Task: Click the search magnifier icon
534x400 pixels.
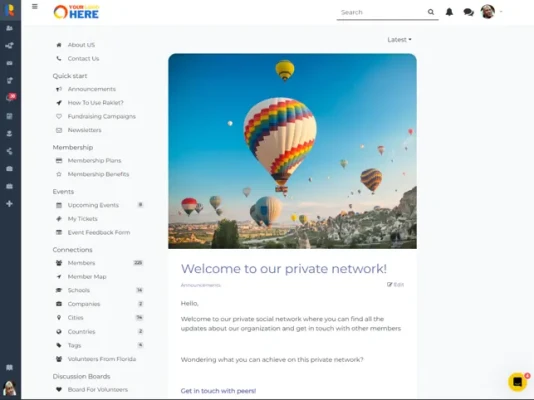Action: [x=431, y=12]
